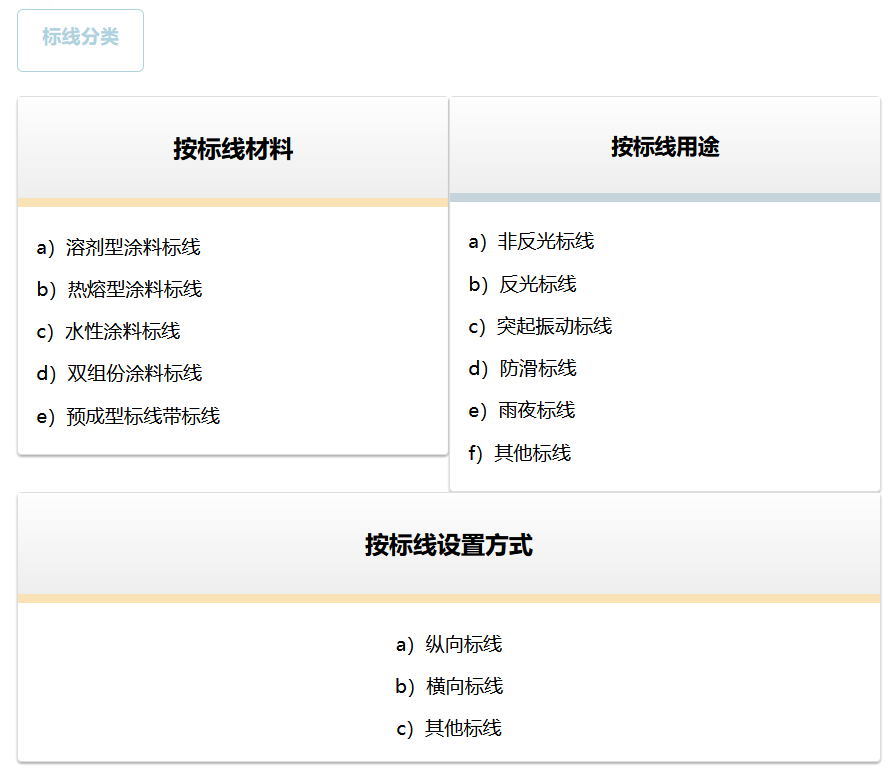
Task: Select the 纵向标线 entry
Action: tap(463, 644)
